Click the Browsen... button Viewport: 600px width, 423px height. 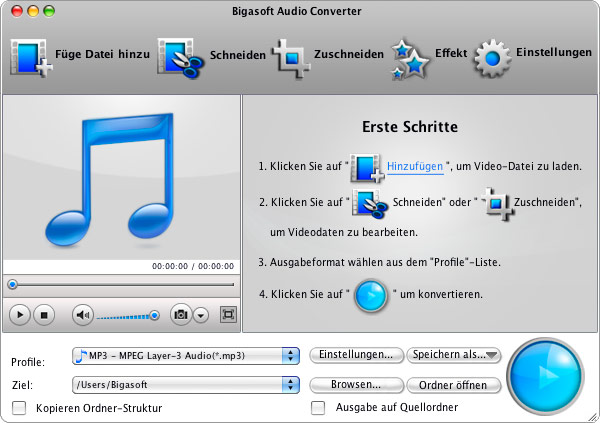(x=356, y=385)
